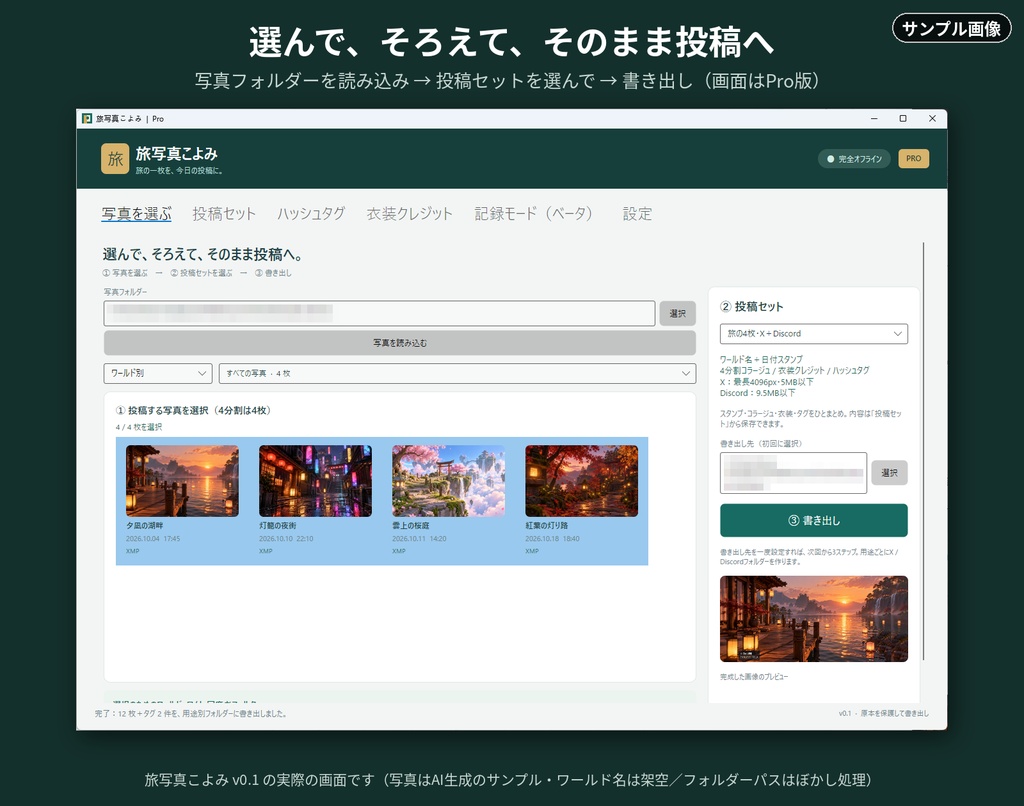Select the 紅葉の灯り路 photo thumbnail

tap(582, 481)
